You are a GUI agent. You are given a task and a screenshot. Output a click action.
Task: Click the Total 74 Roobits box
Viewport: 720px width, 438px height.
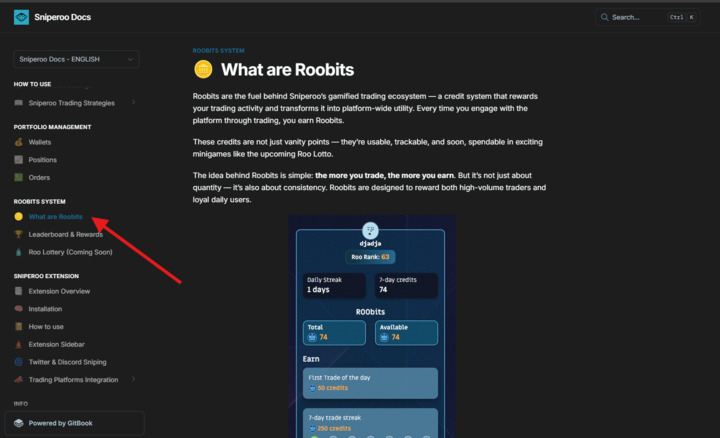click(x=334, y=332)
